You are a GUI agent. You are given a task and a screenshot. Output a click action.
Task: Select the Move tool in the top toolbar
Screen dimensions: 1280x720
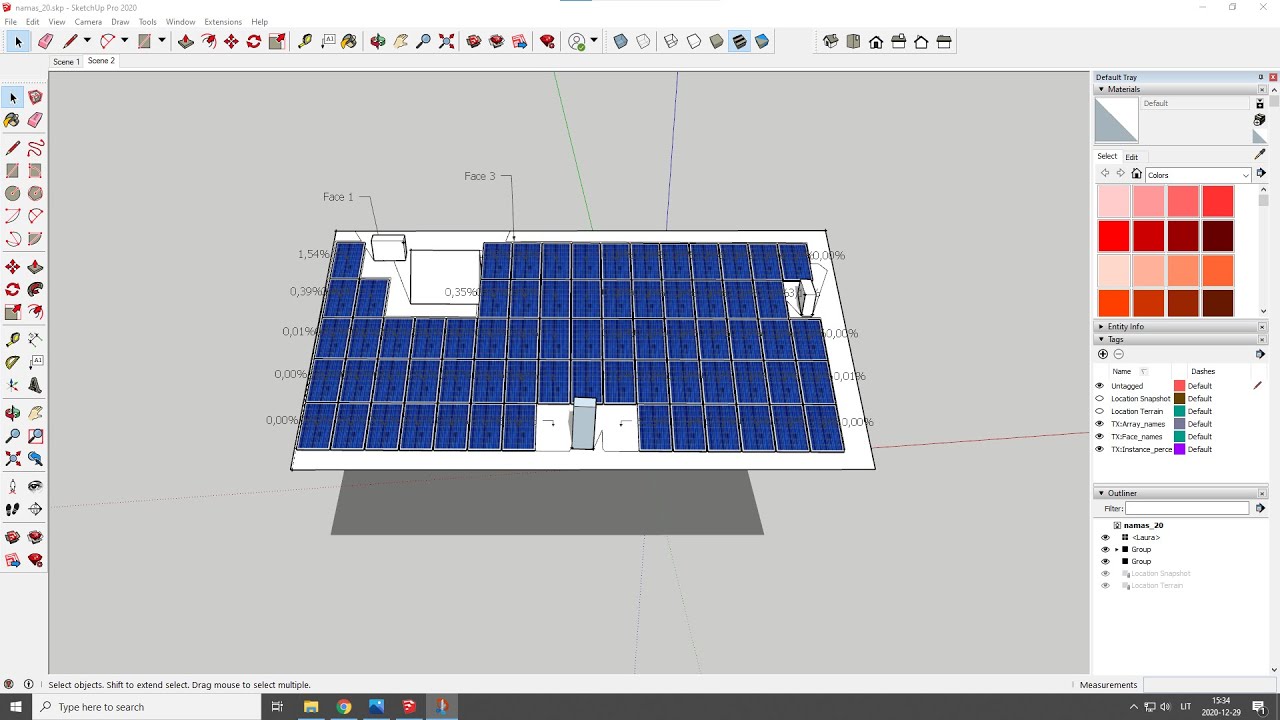pyautogui.click(x=231, y=41)
